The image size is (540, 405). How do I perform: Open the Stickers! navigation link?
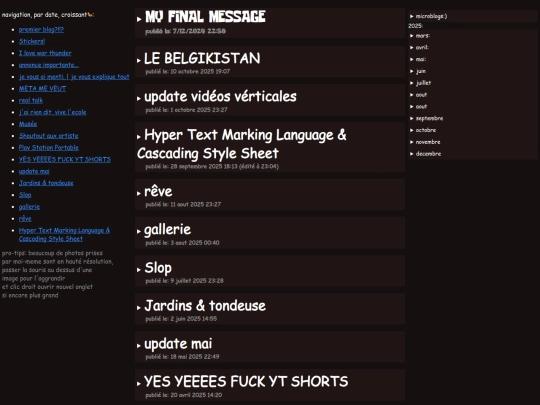tap(32, 41)
